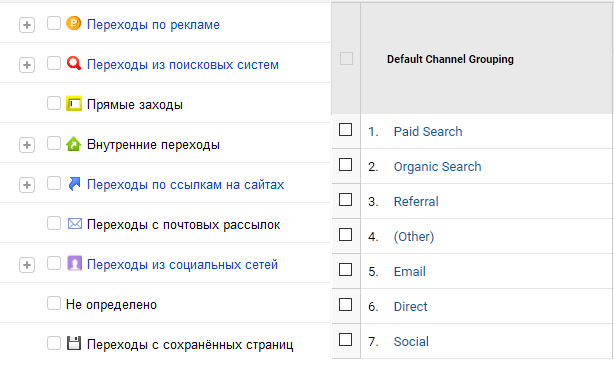Click the Переходы с сохранённых страниц label

(x=190, y=344)
